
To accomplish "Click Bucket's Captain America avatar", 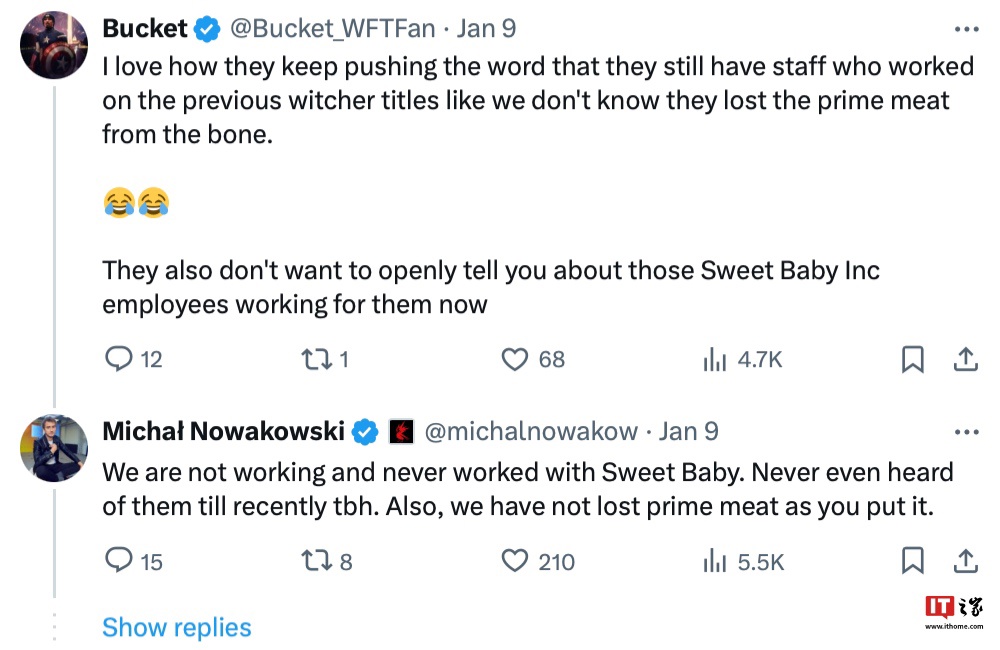I will [54, 45].
